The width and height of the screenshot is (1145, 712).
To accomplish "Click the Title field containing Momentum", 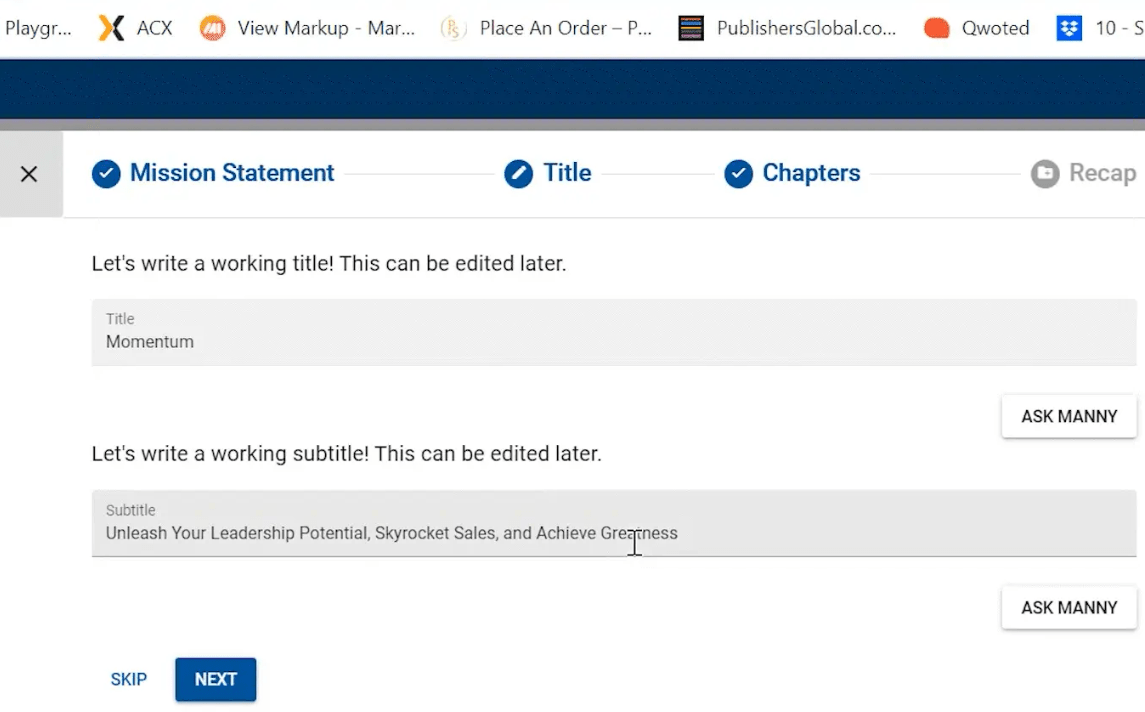I will (x=613, y=332).
